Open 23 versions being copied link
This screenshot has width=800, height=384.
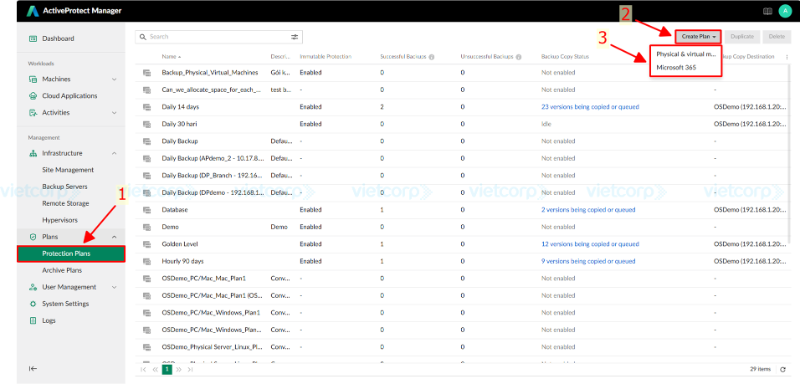(590, 107)
